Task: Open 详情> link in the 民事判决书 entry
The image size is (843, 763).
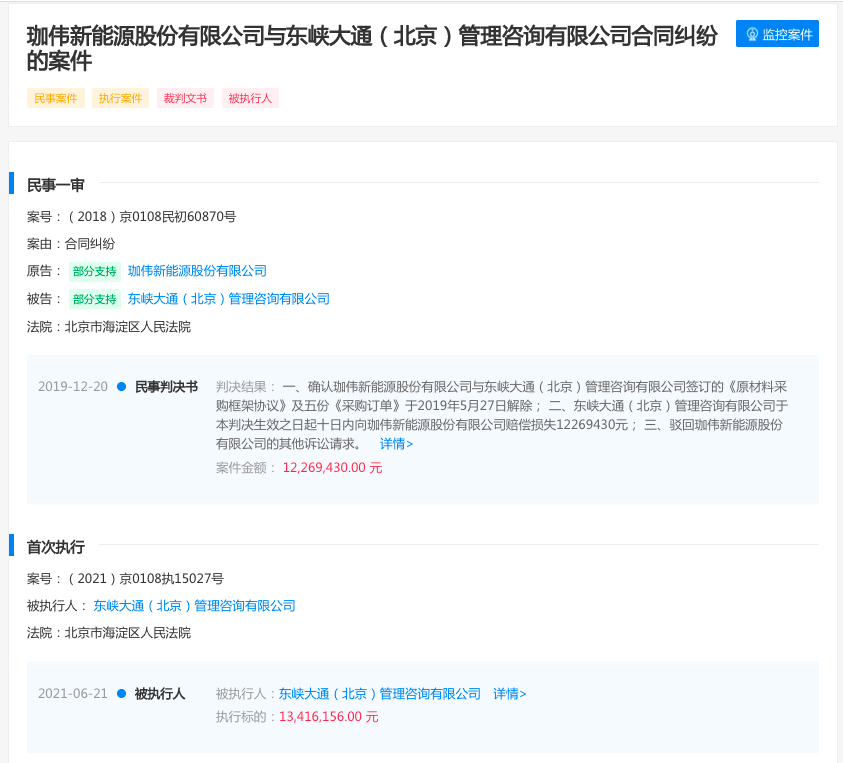Action: click(x=396, y=444)
